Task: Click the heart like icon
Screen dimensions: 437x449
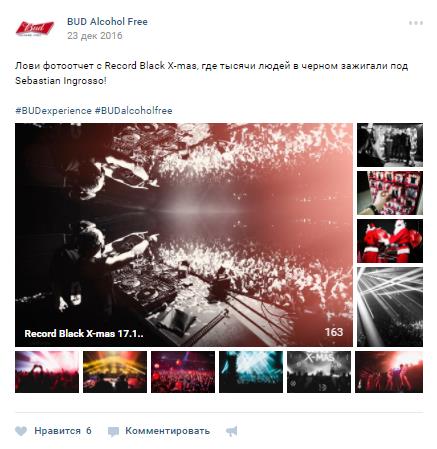Action: 21,431
